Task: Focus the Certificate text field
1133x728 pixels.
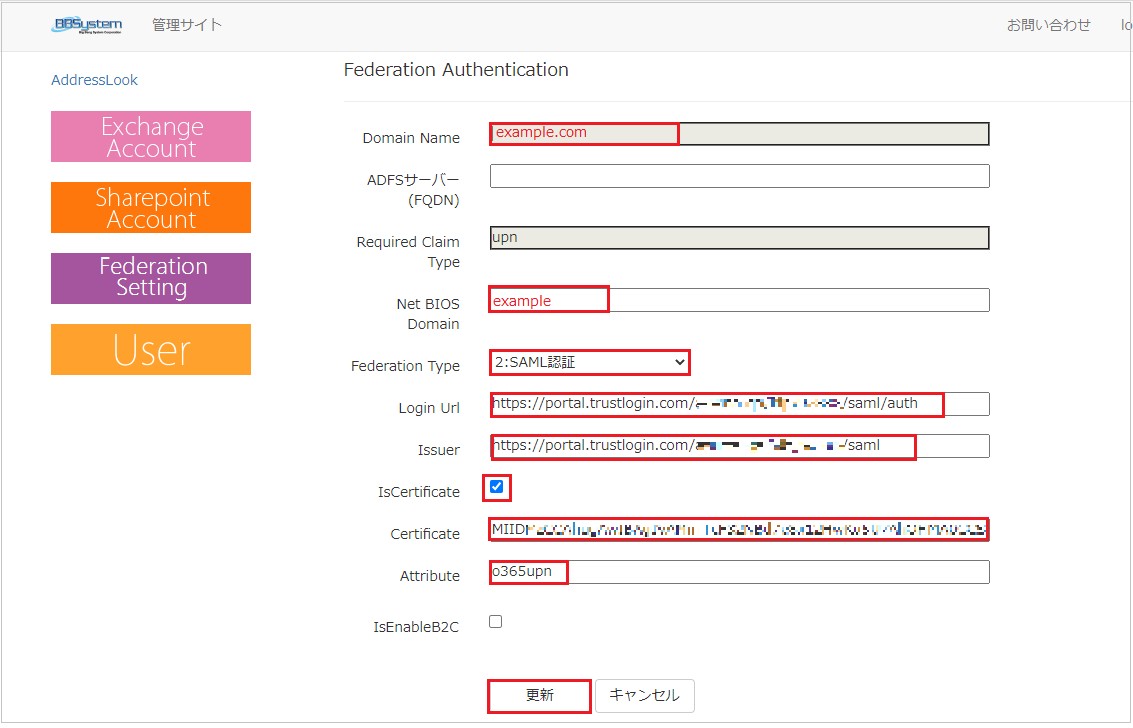Action: click(x=739, y=529)
